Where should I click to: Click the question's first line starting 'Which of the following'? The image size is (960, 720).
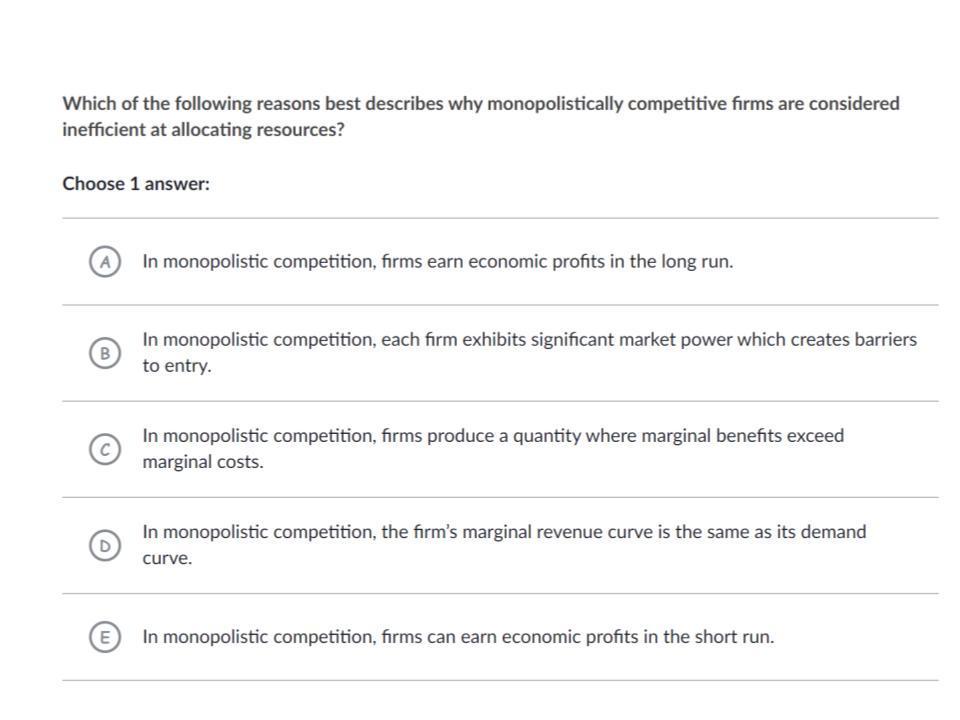(480, 104)
